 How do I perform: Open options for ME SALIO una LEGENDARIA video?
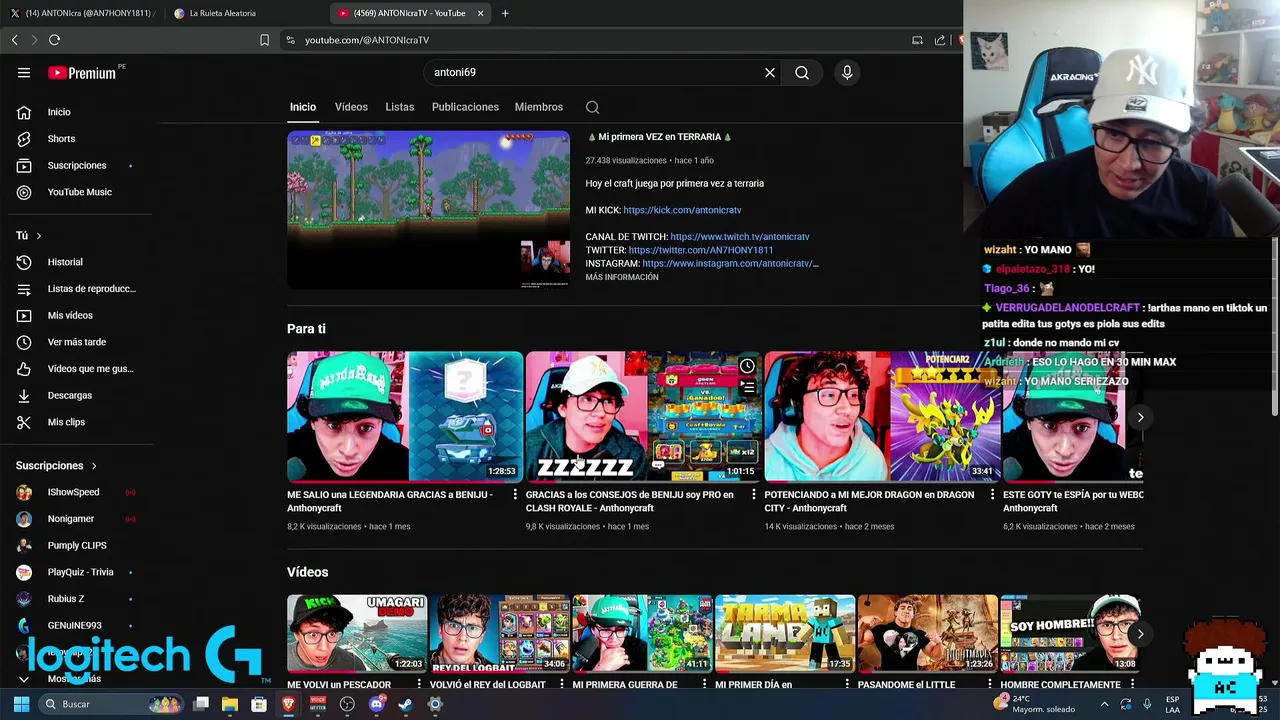(x=515, y=495)
